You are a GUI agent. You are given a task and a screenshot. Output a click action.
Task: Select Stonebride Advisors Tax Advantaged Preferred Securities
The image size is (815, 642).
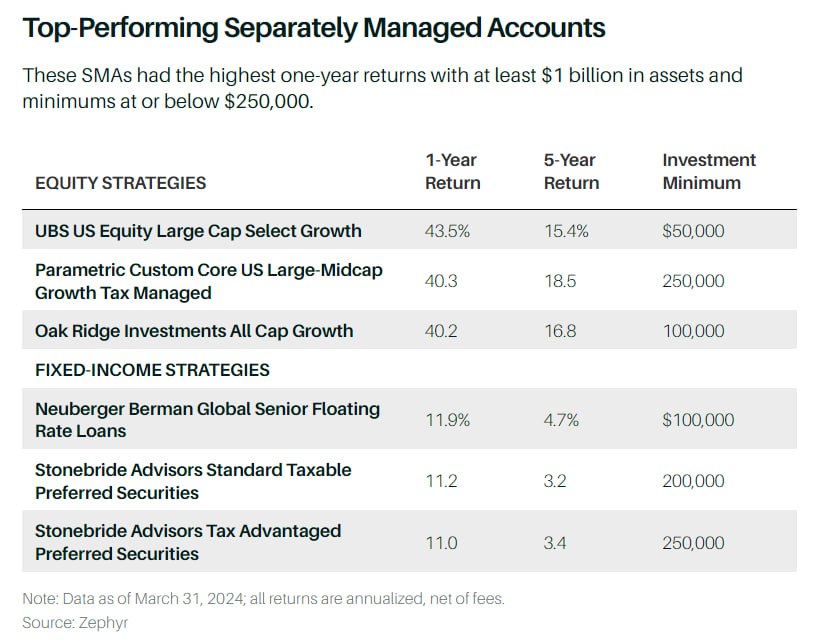tap(188, 542)
